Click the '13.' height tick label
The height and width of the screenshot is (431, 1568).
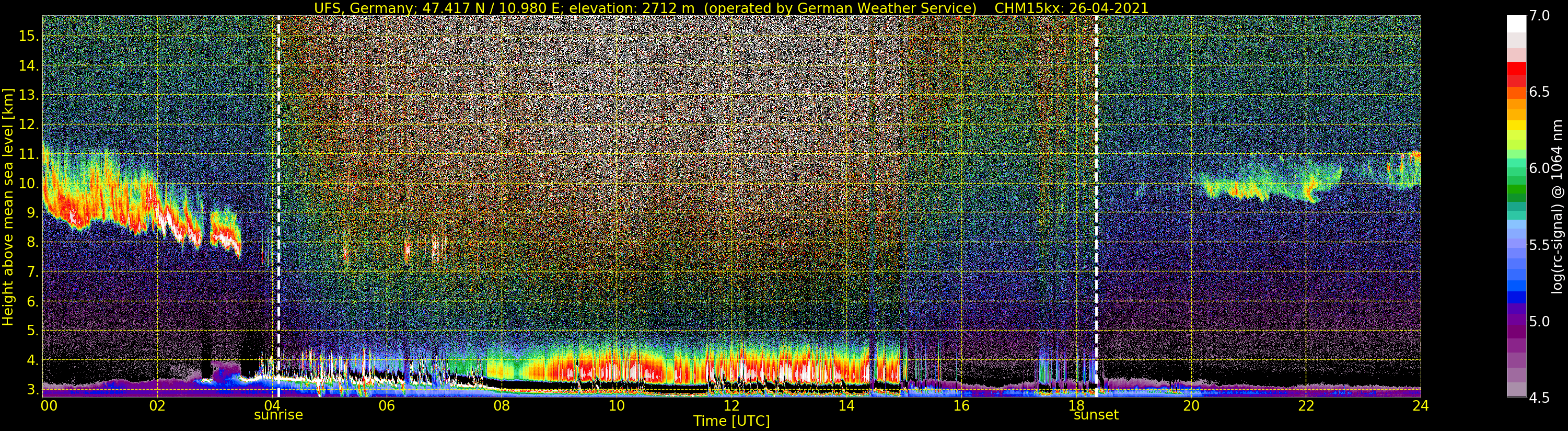pyautogui.click(x=28, y=95)
